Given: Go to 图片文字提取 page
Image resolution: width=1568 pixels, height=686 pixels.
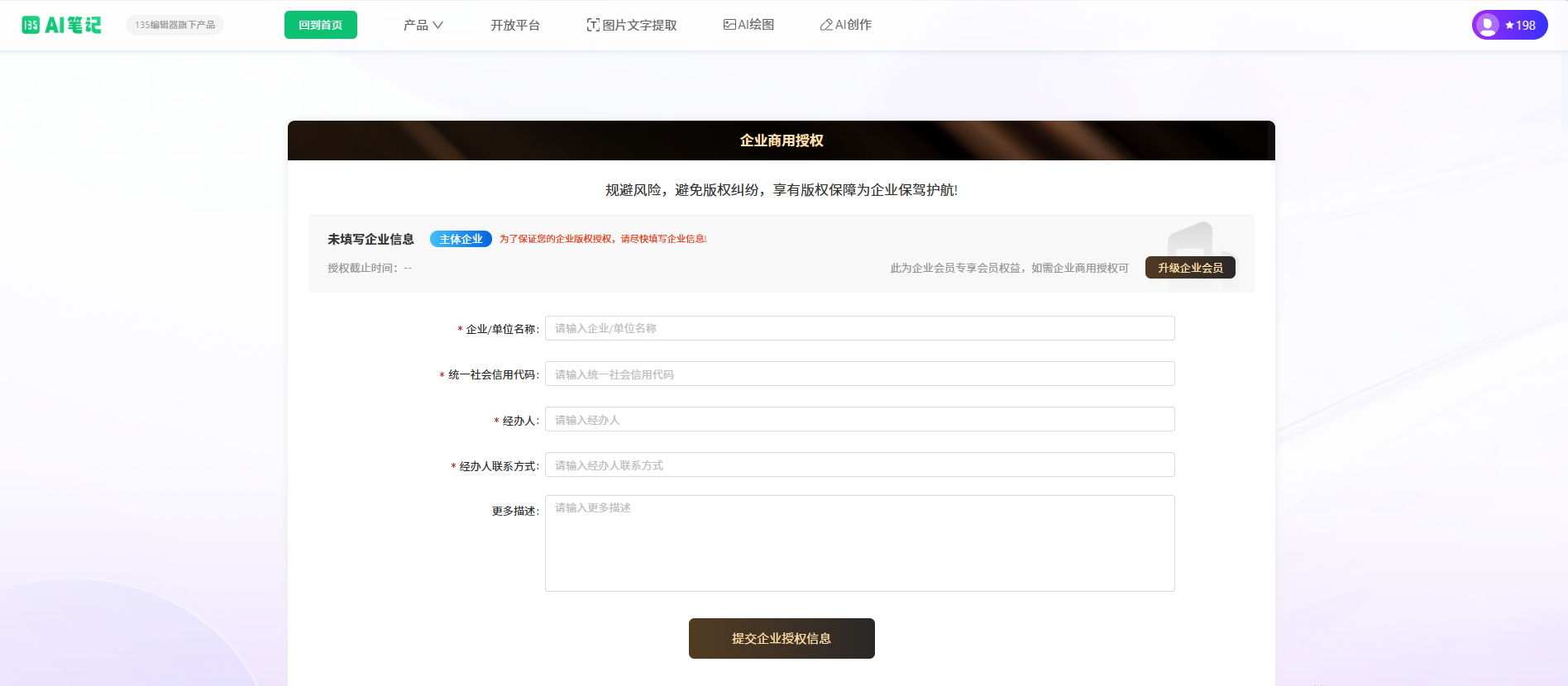Looking at the screenshot, I should coord(639,25).
